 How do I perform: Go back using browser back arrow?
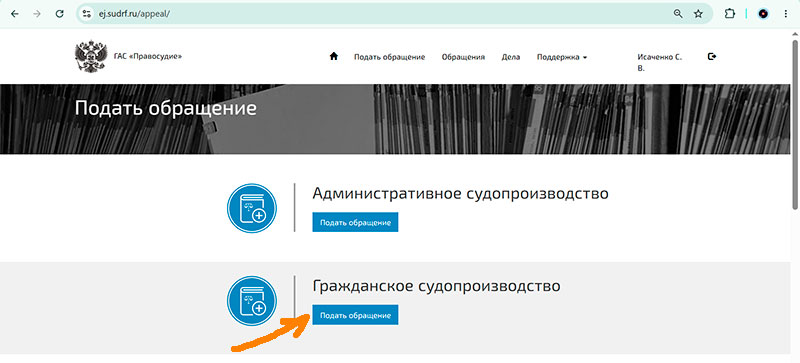tap(14, 14)
